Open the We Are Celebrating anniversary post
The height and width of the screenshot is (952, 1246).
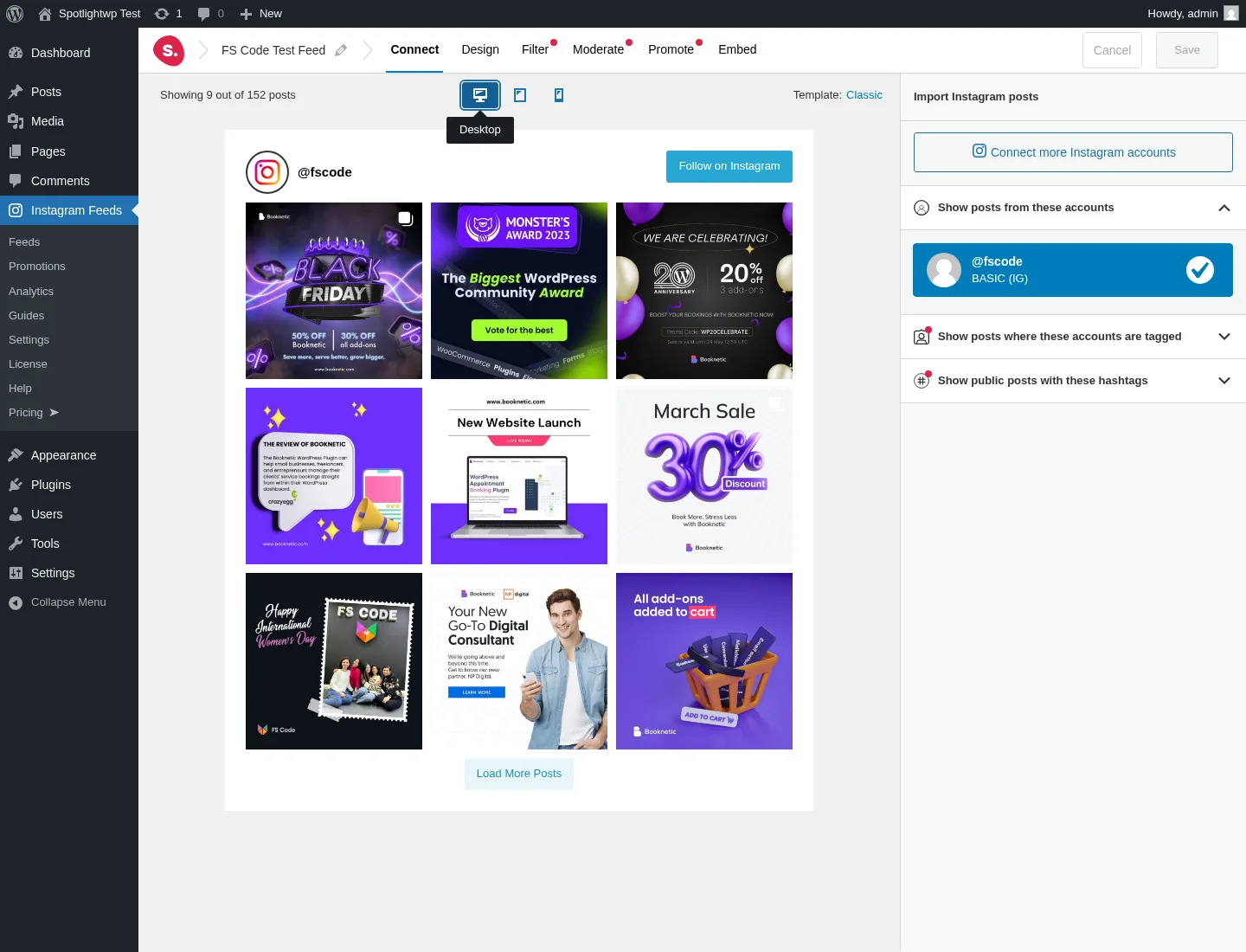(704, 291)
